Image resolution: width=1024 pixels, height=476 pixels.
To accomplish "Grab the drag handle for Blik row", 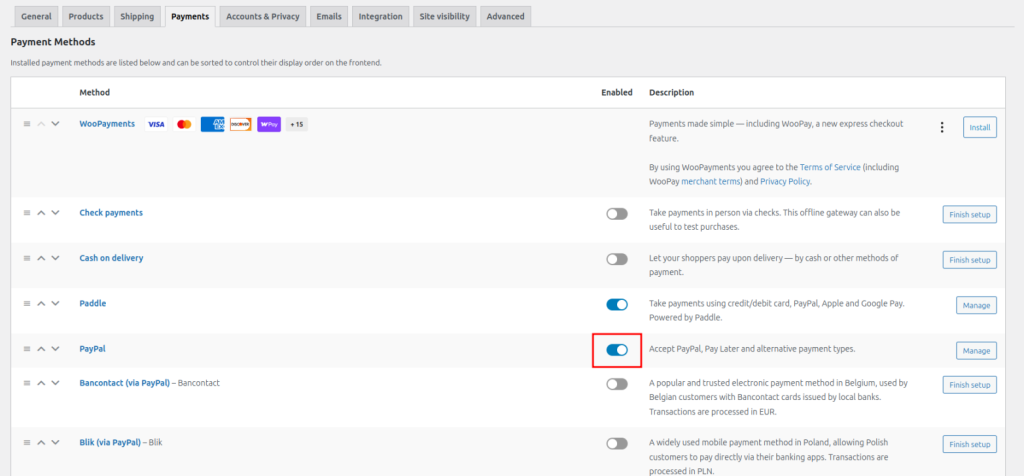I will (27, 442).
